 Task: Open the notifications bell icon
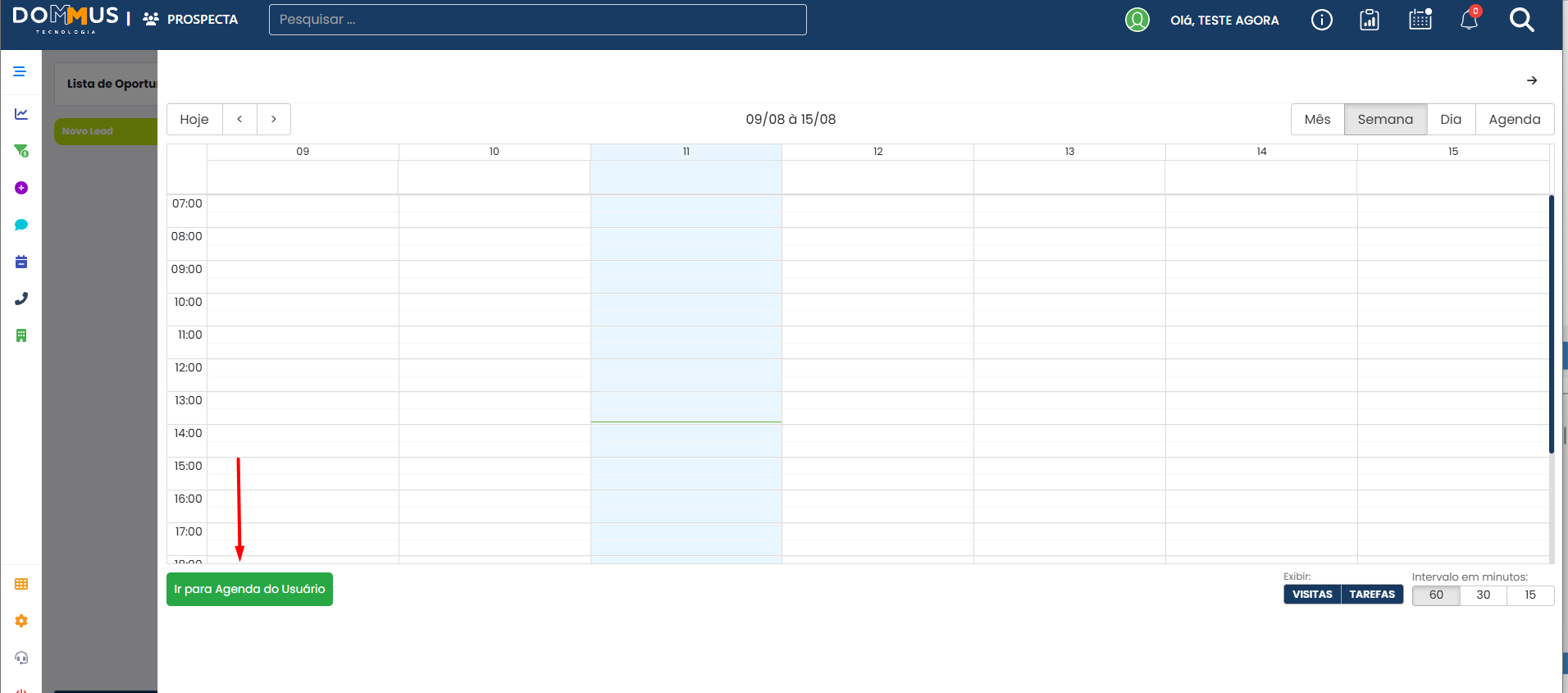point(1469,20)
